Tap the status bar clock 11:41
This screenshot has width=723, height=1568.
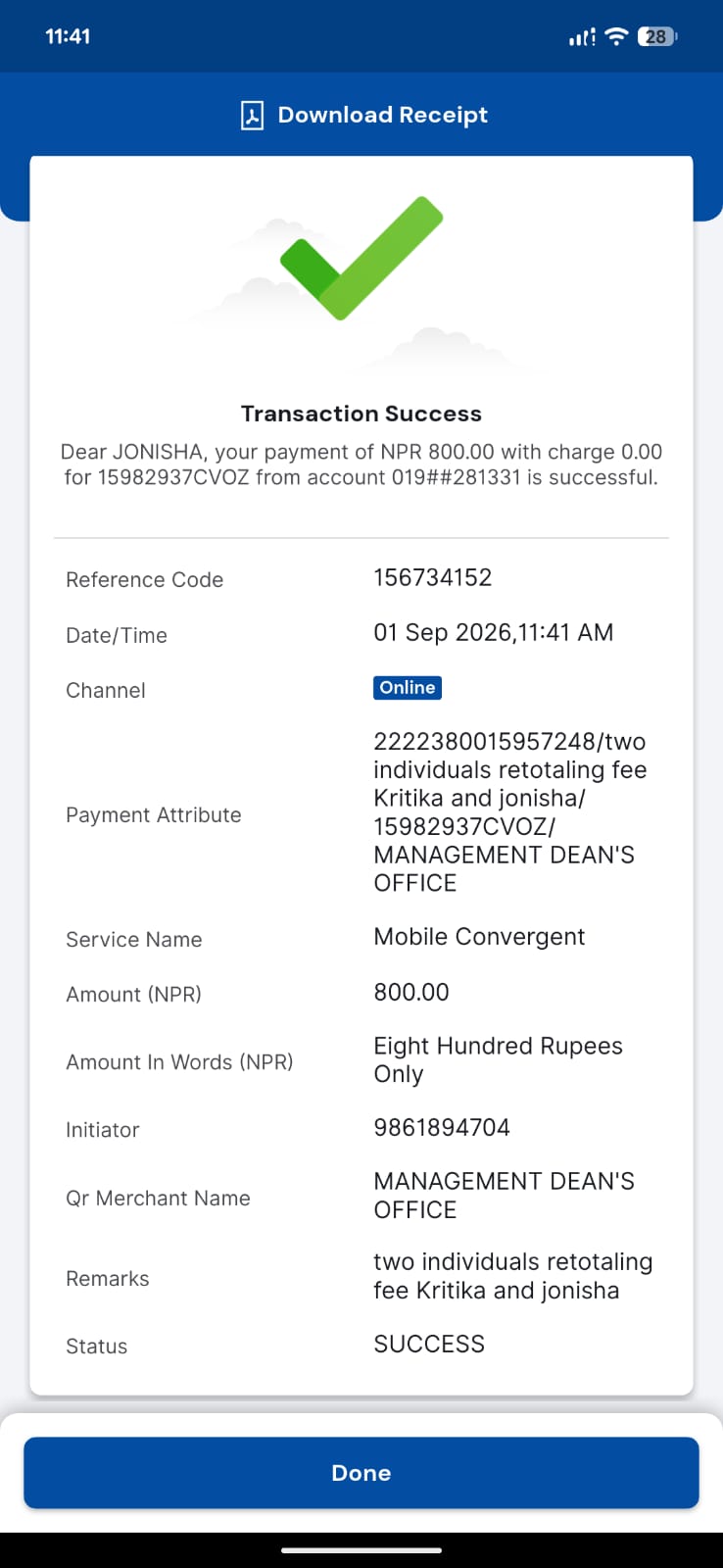68,36
